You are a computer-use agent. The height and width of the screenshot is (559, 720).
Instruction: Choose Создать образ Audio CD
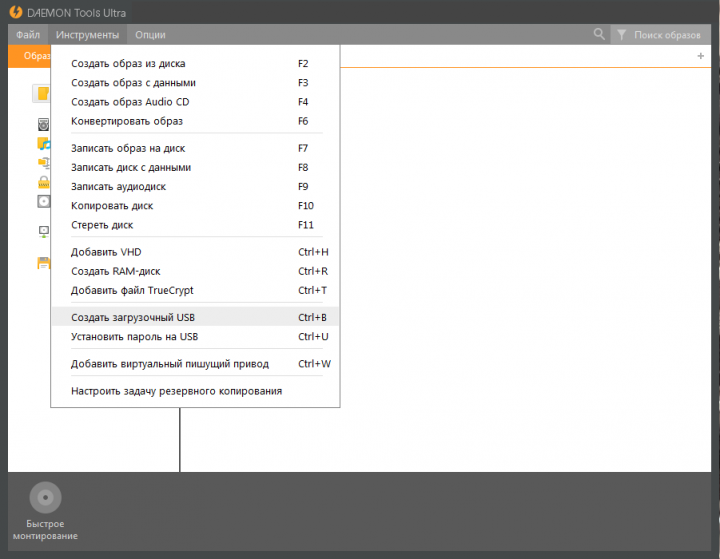click(195, 102)
